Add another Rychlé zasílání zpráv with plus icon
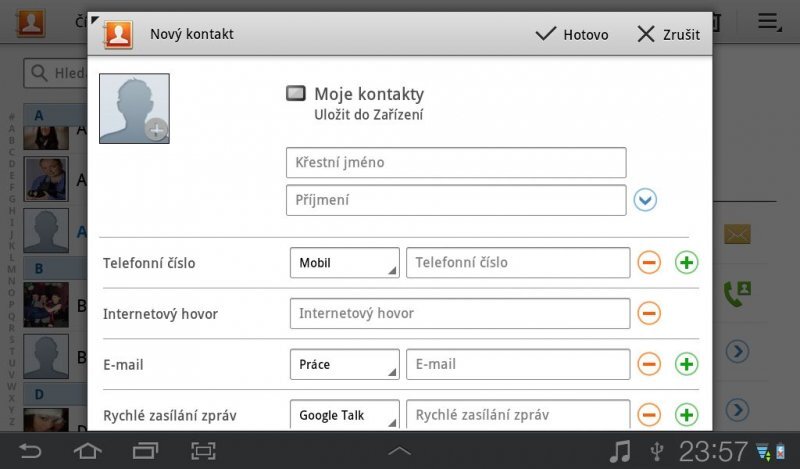Viewport: 800px width, 469px height. point(686,415)
